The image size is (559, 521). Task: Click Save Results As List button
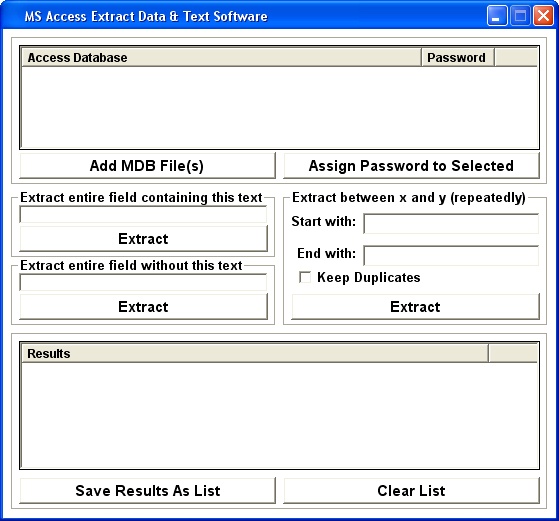[x=147, y=491]
